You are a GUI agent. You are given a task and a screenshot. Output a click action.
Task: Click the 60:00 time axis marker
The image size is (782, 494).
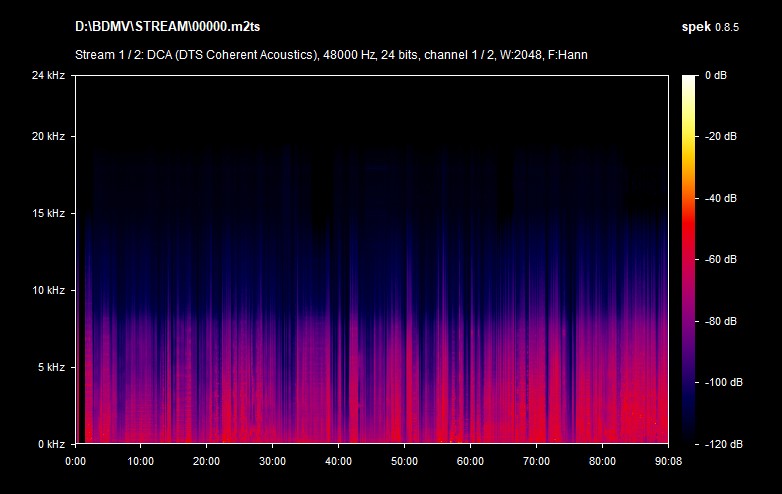coord(470,461)
